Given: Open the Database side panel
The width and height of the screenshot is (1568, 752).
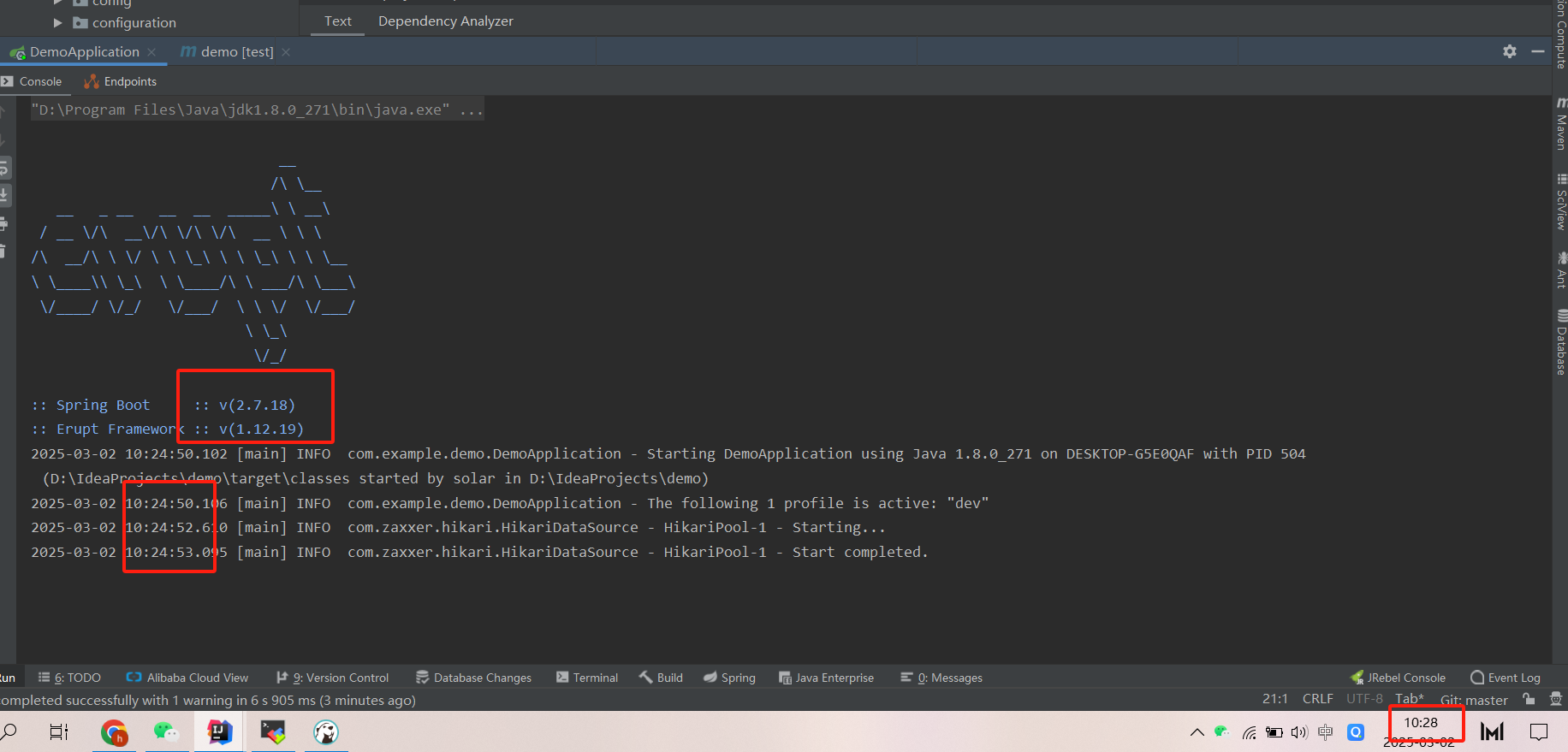Looking at the screenshot, I should coord(1560,342).
